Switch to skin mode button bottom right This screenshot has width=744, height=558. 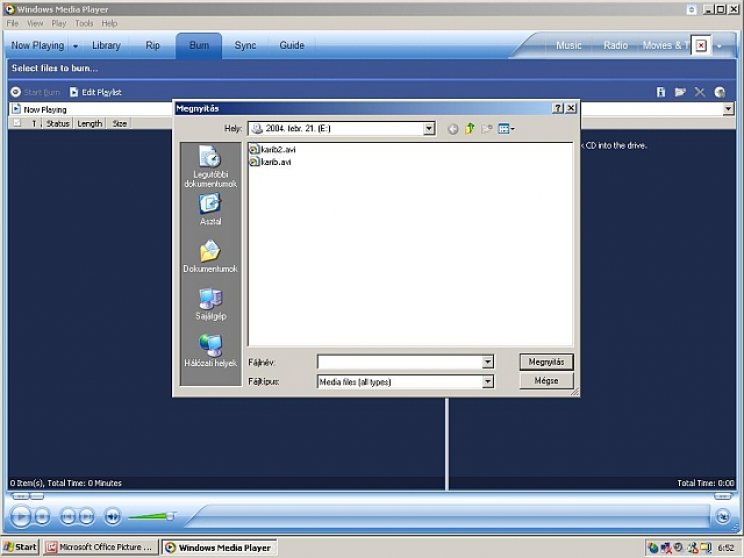pyautogui.click(x=723, y=516)
